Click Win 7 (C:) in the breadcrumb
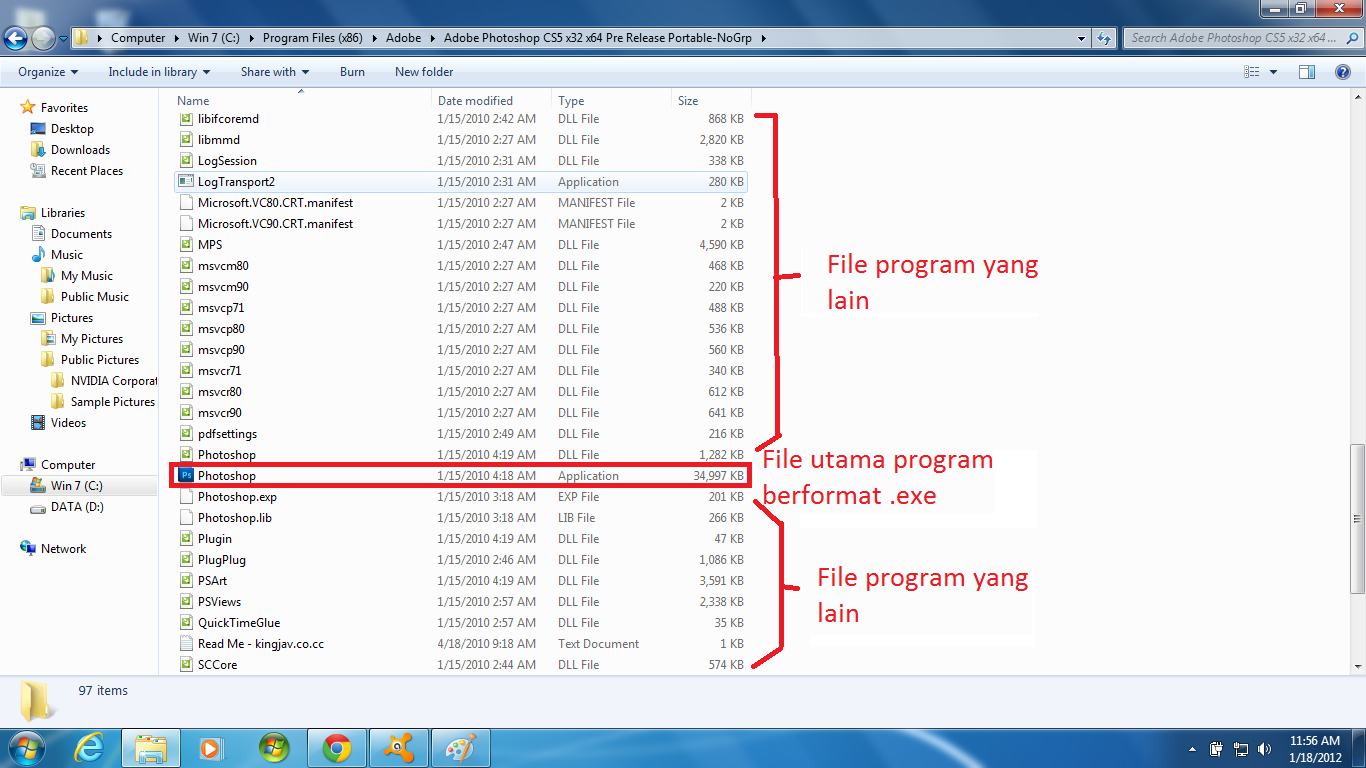This screenshot has width=1366, height=768. (x=214, y=38)
